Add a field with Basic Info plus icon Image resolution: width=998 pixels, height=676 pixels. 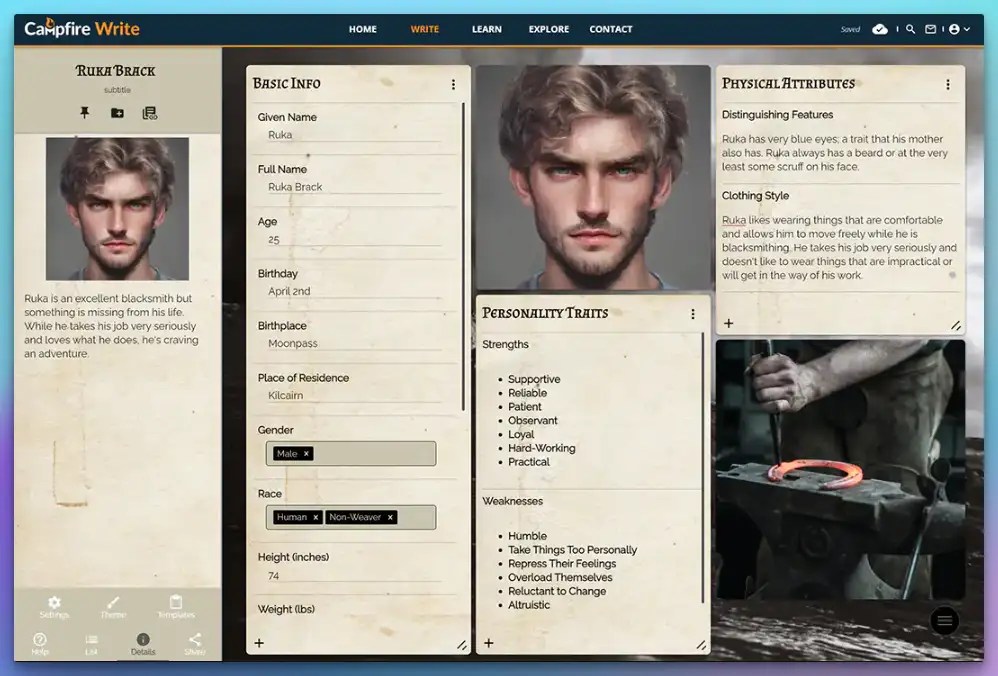pyautogui.click(x=259, y=643)
